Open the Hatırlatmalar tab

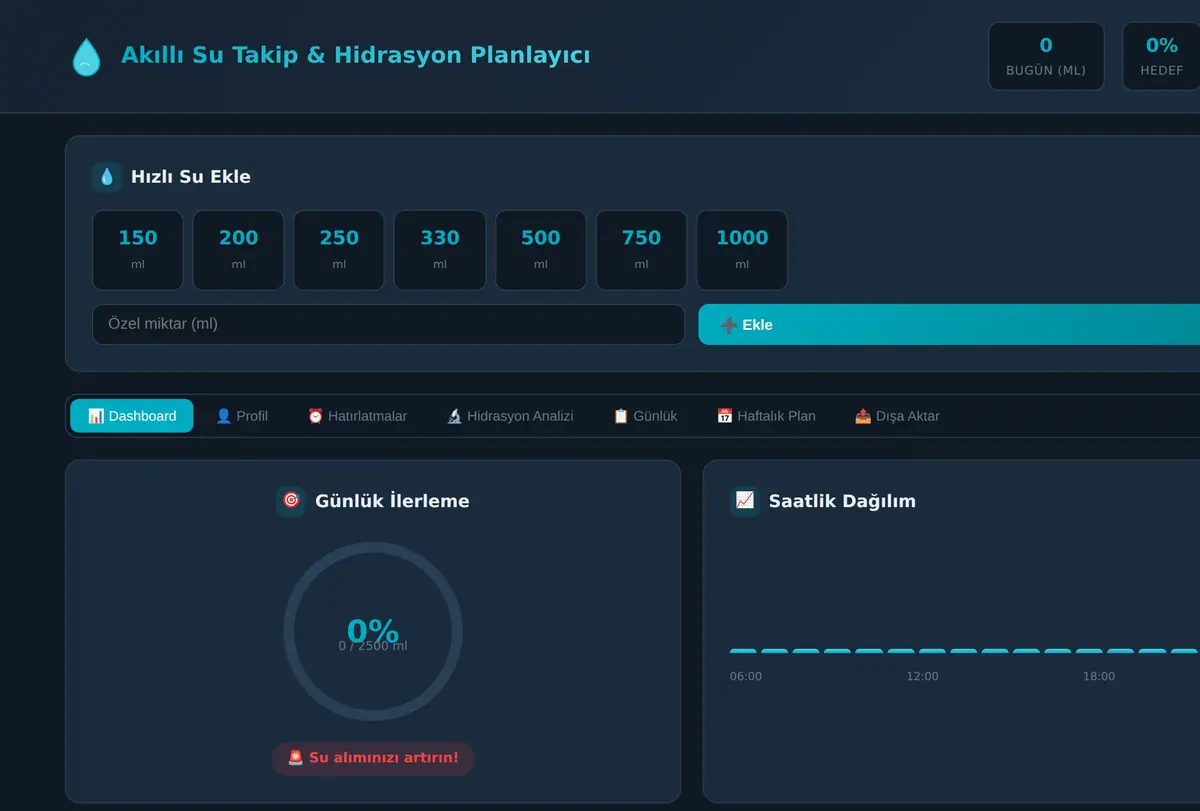[357, 416]
